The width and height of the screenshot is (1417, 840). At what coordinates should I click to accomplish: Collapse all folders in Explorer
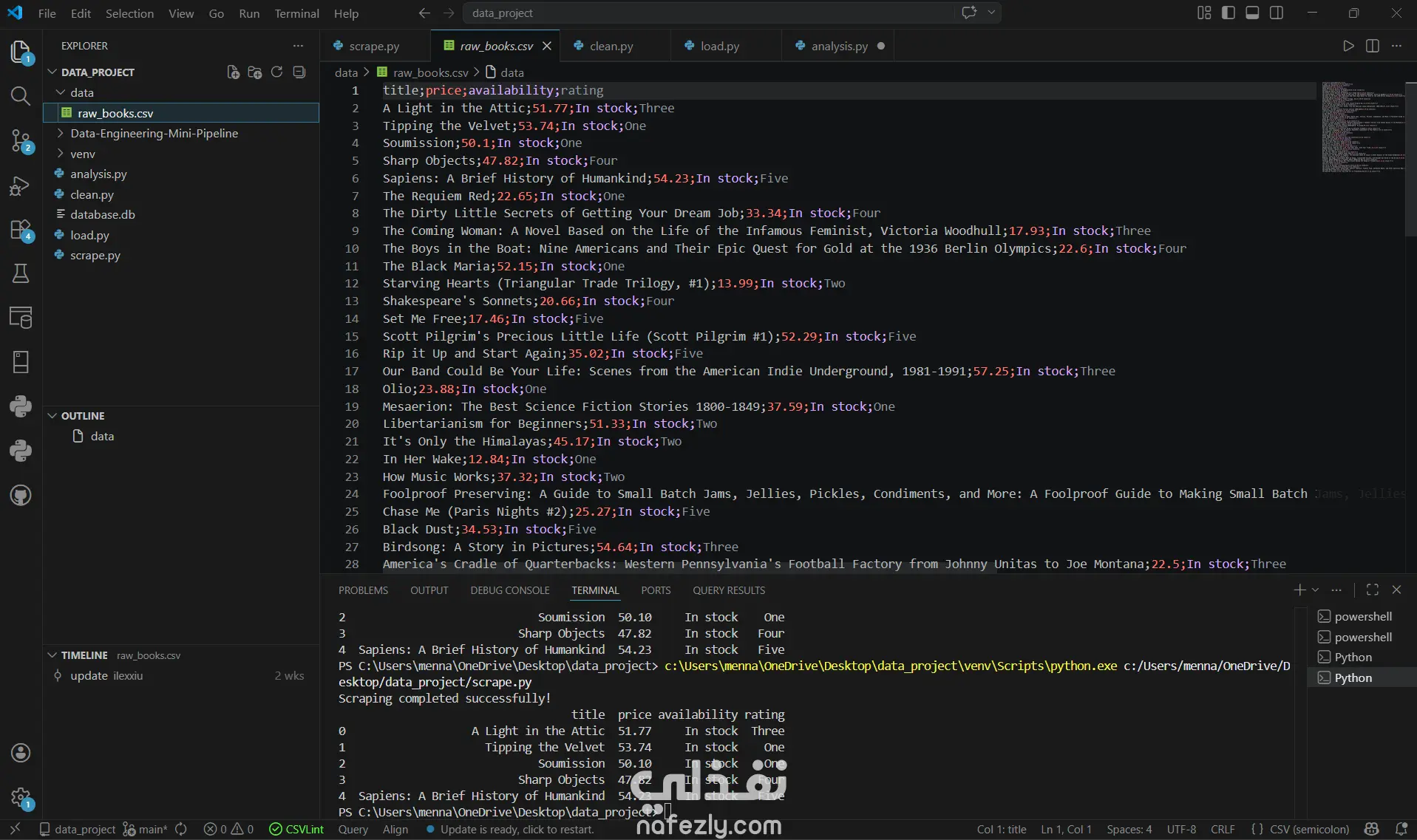[x=299, y=72]
